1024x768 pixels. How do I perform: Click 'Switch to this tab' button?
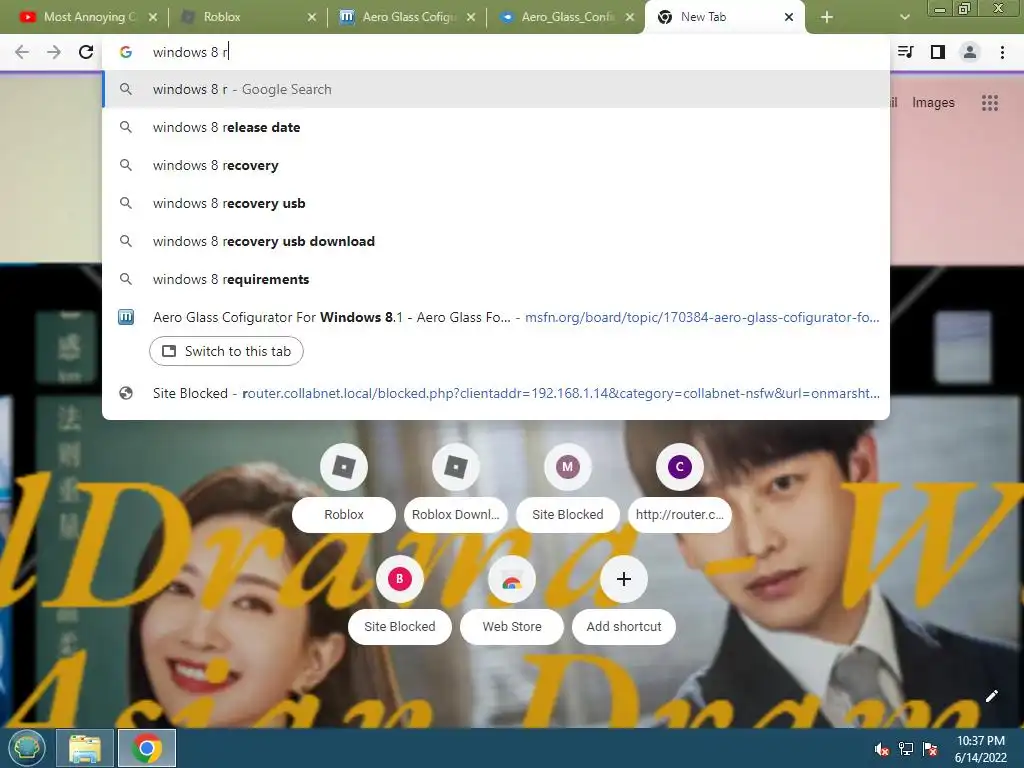click(226, 351)
